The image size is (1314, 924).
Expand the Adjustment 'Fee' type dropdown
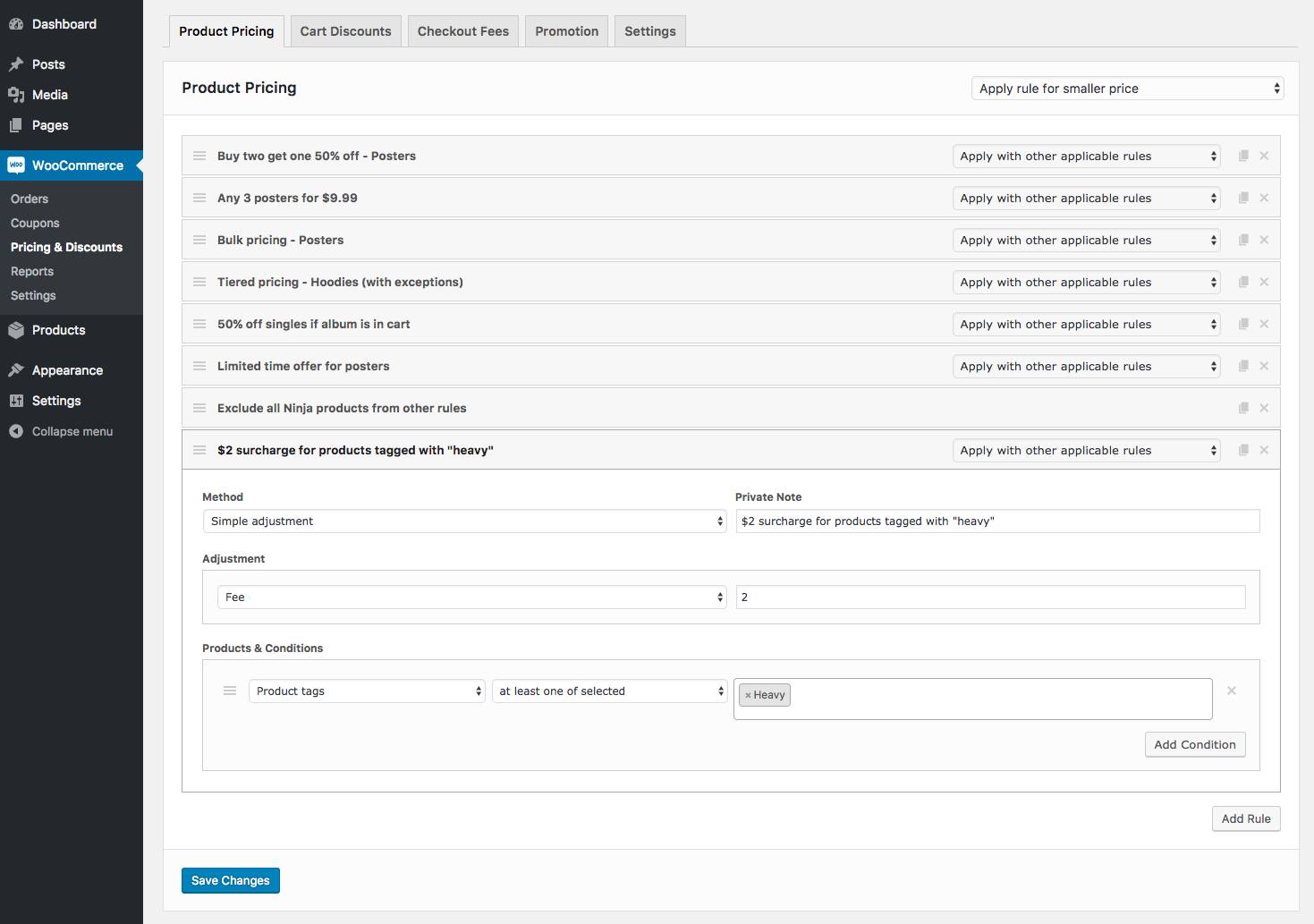[471, 598]
